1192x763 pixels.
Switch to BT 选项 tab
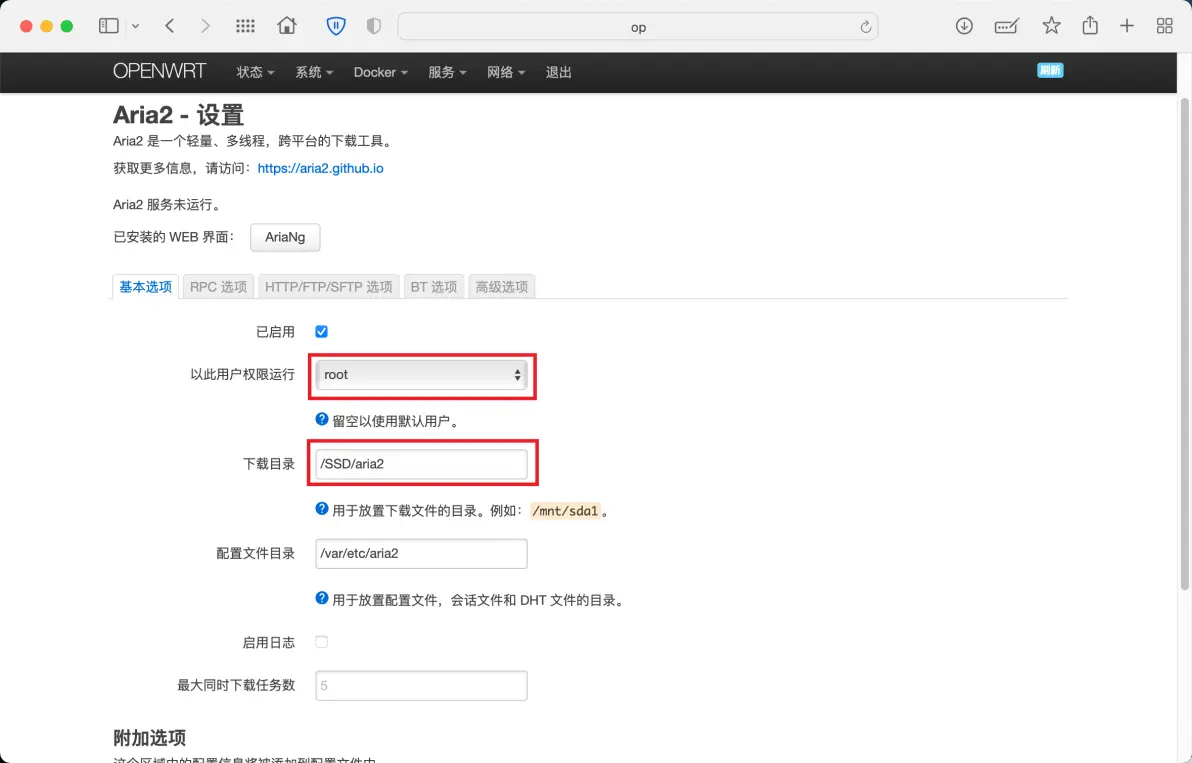pyautogui.click(x=433, y=287)
